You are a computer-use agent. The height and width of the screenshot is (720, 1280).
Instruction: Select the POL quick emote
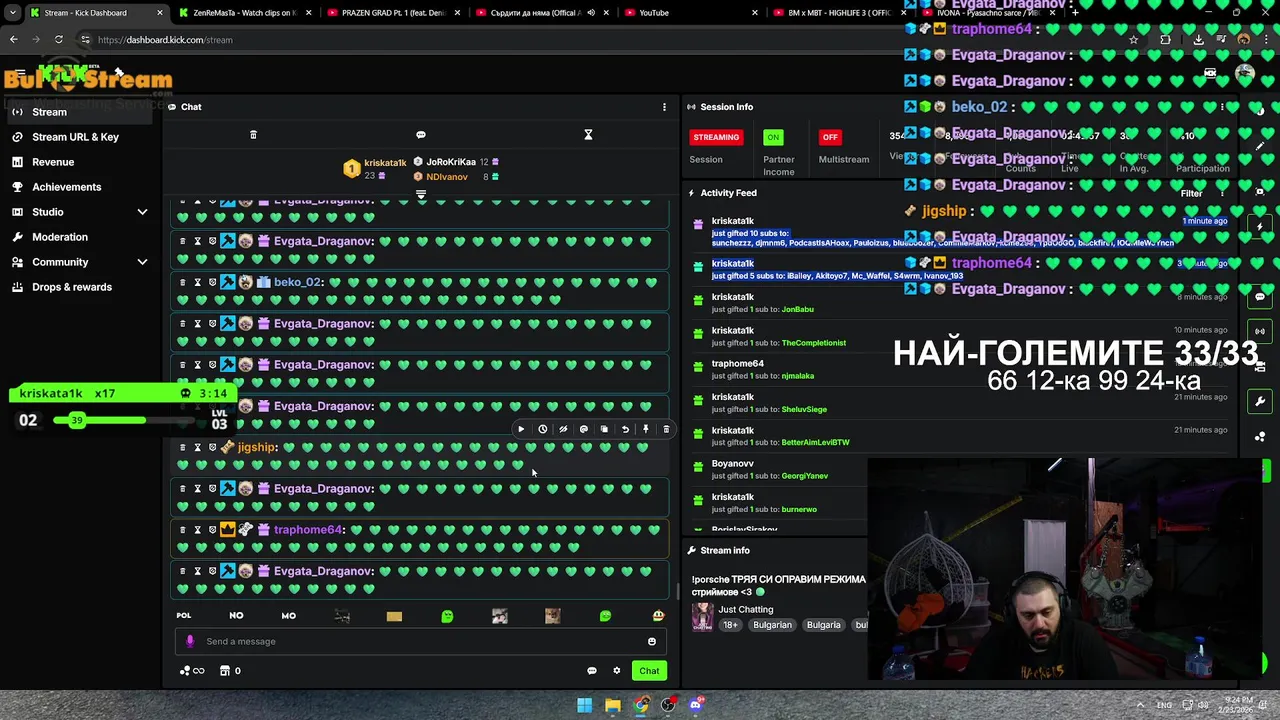click(184, 616)
